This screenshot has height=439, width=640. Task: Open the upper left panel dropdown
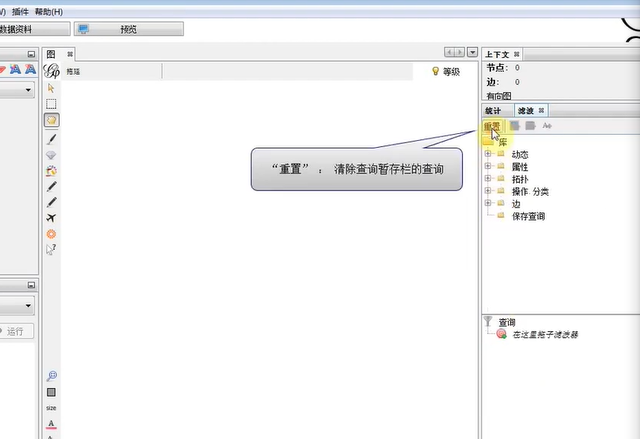pyautogui.click(x=28, y=90)
